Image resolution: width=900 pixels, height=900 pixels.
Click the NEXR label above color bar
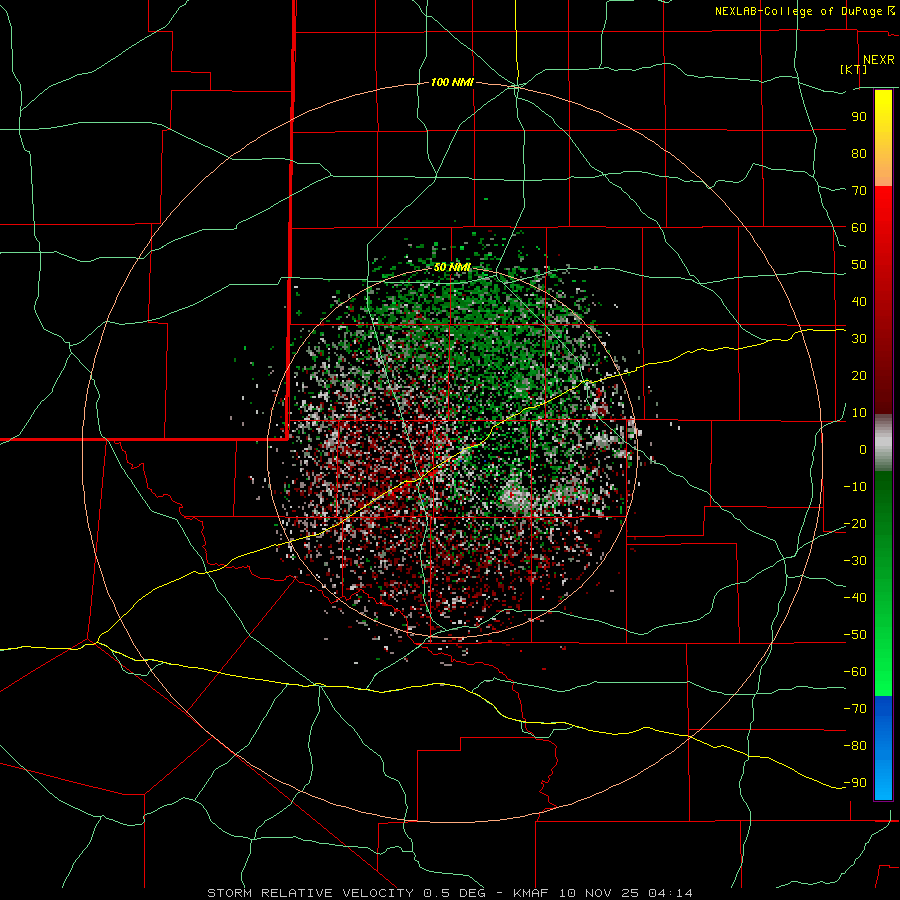(x=878, y=60)
